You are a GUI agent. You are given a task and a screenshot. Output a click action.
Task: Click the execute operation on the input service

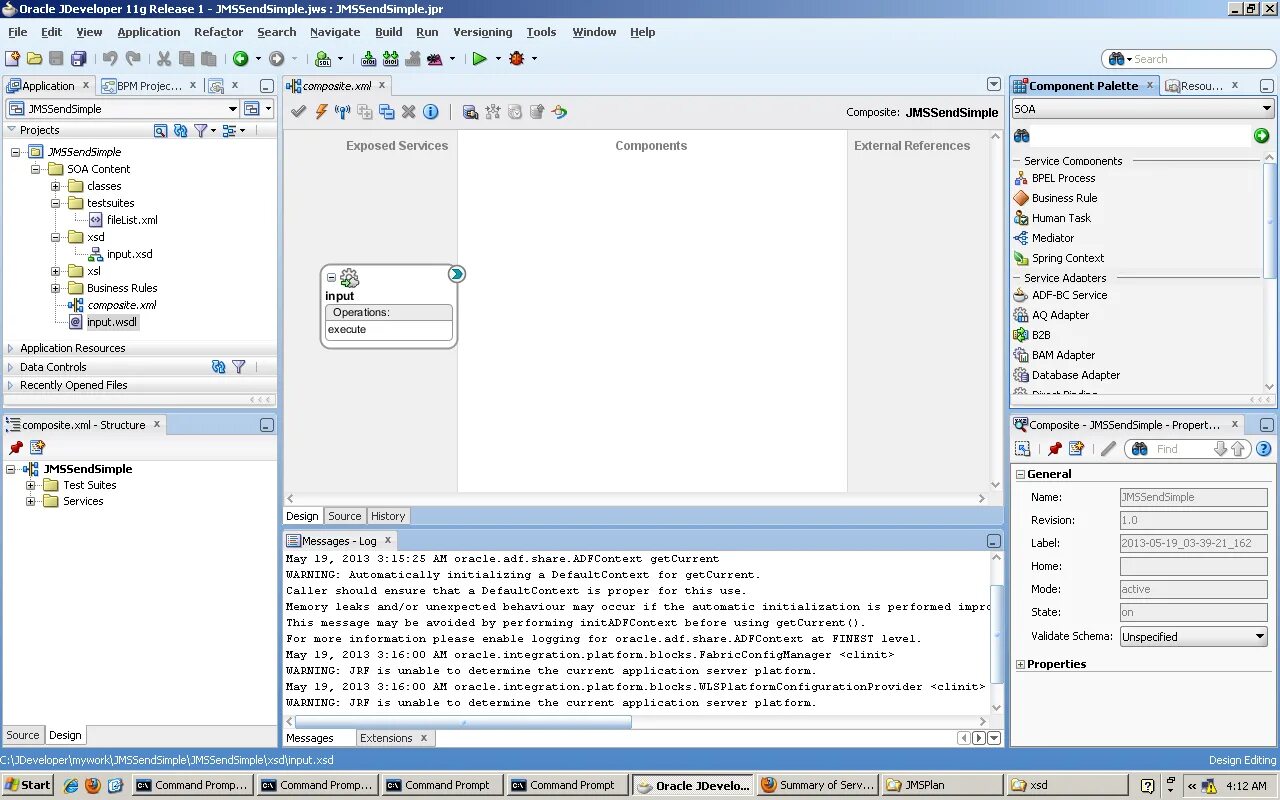pyautogui.click(x=347, y=329)
